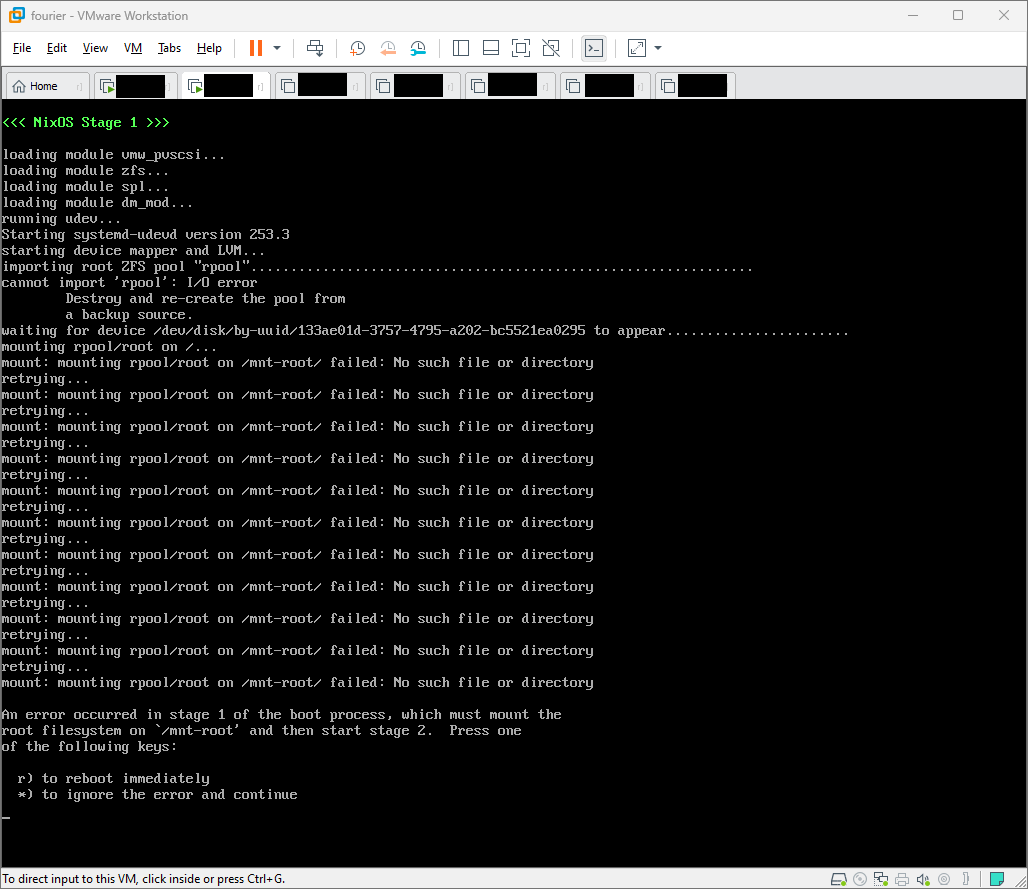1028x889 pixels.
Task: Open the File menu
Action: click(x=22, y=48)
